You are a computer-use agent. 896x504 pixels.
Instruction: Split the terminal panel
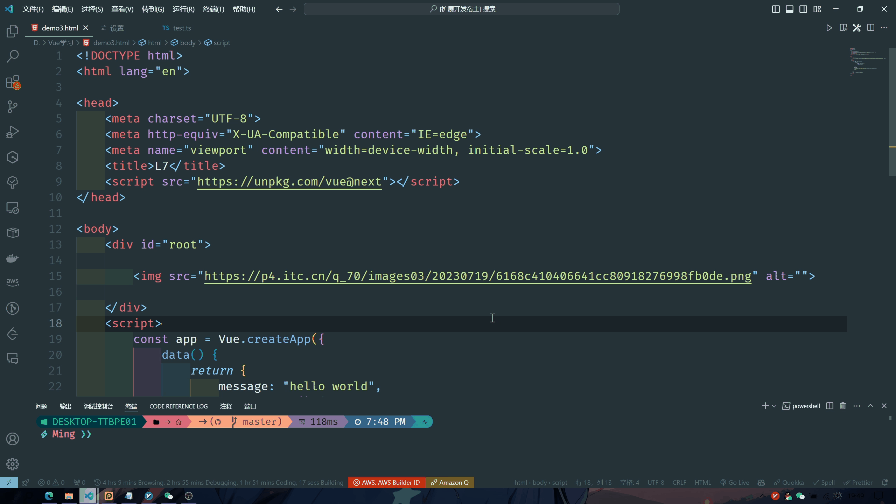tap(829, 406)
